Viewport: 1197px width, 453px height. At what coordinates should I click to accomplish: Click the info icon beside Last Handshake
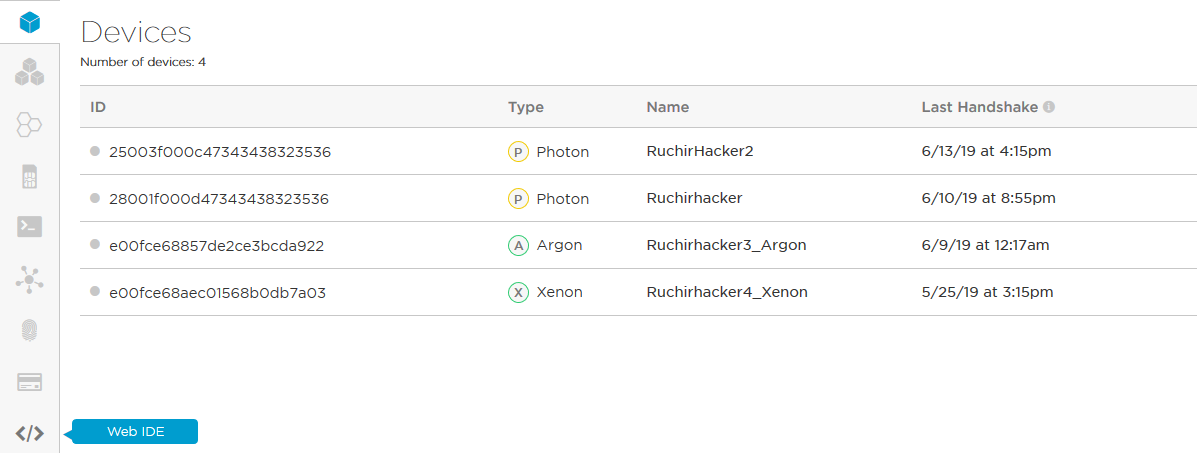[x=1049, y=107]
